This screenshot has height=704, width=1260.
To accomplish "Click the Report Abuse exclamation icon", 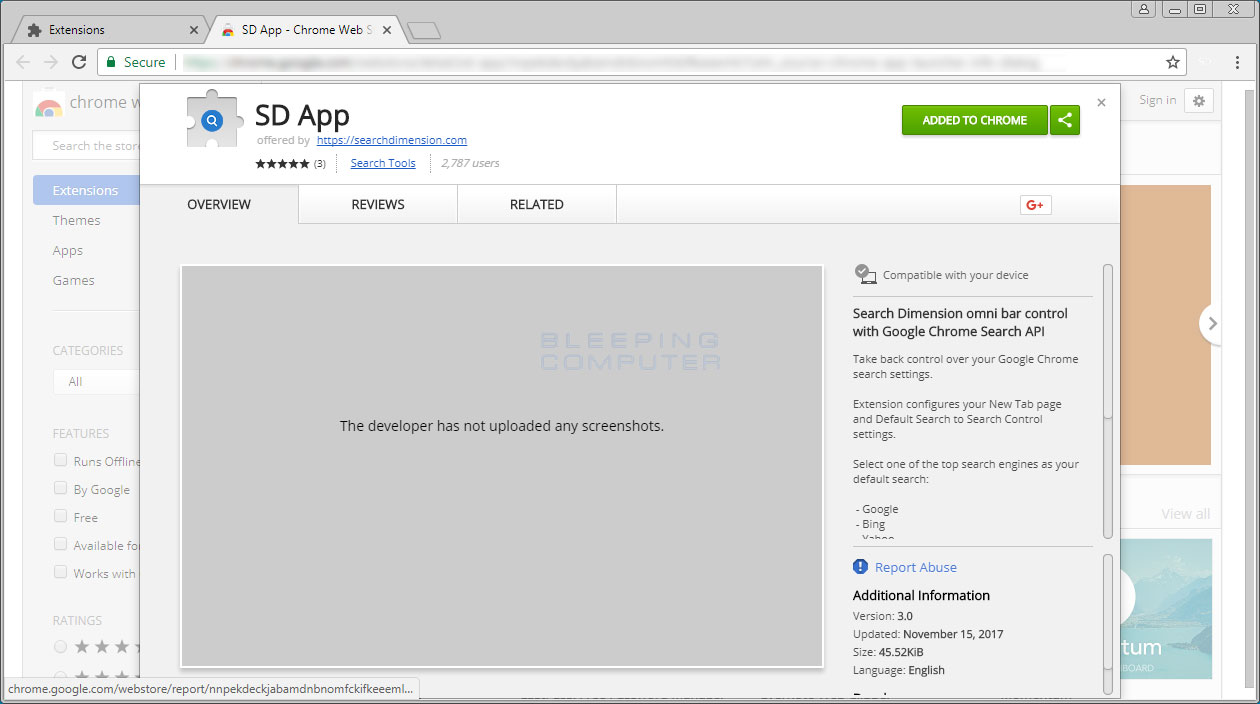I will tap(860, 567).
